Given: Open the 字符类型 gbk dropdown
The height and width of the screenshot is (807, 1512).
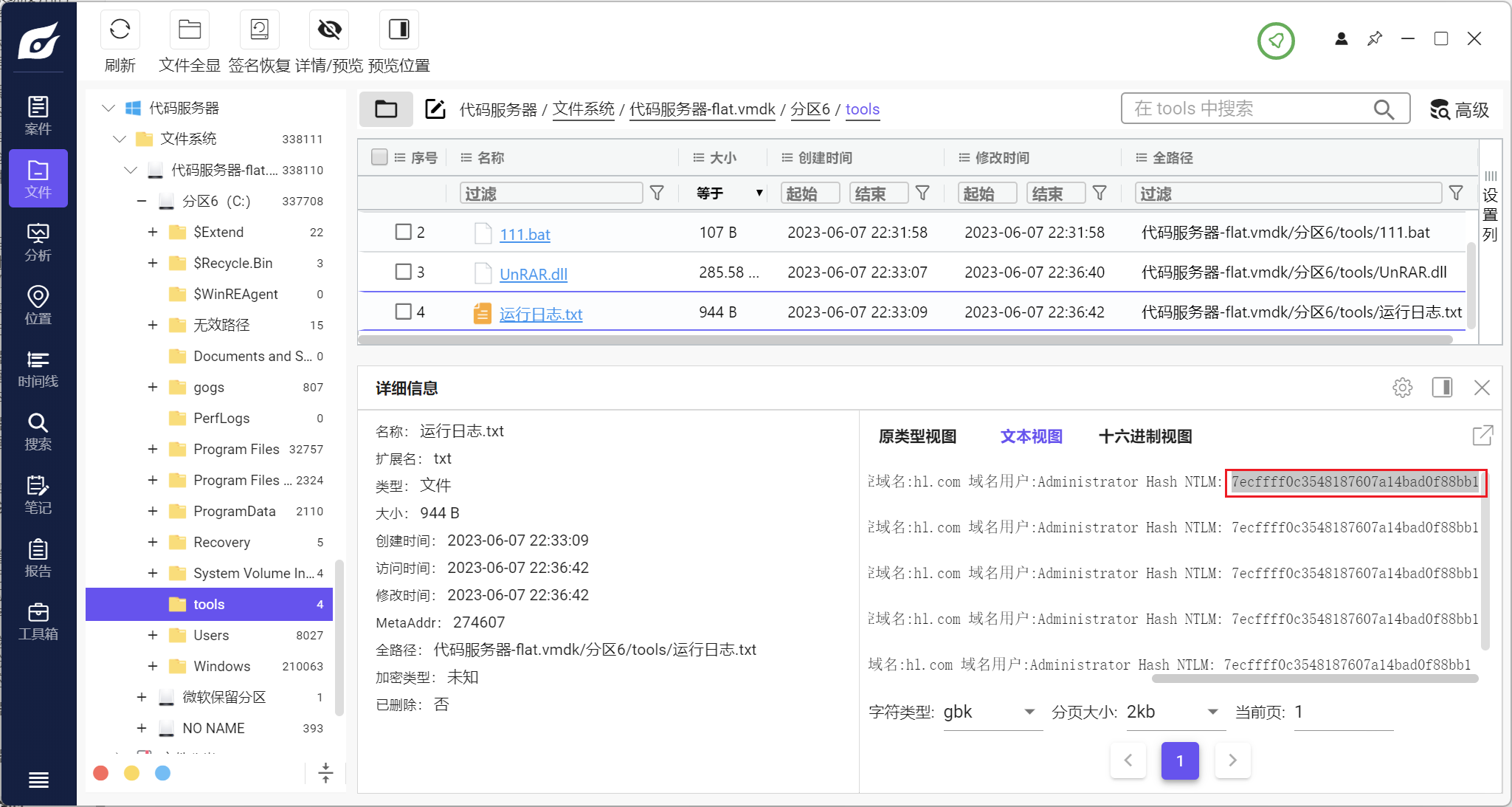Looking at the screenshot, I should tap(993, 712).
